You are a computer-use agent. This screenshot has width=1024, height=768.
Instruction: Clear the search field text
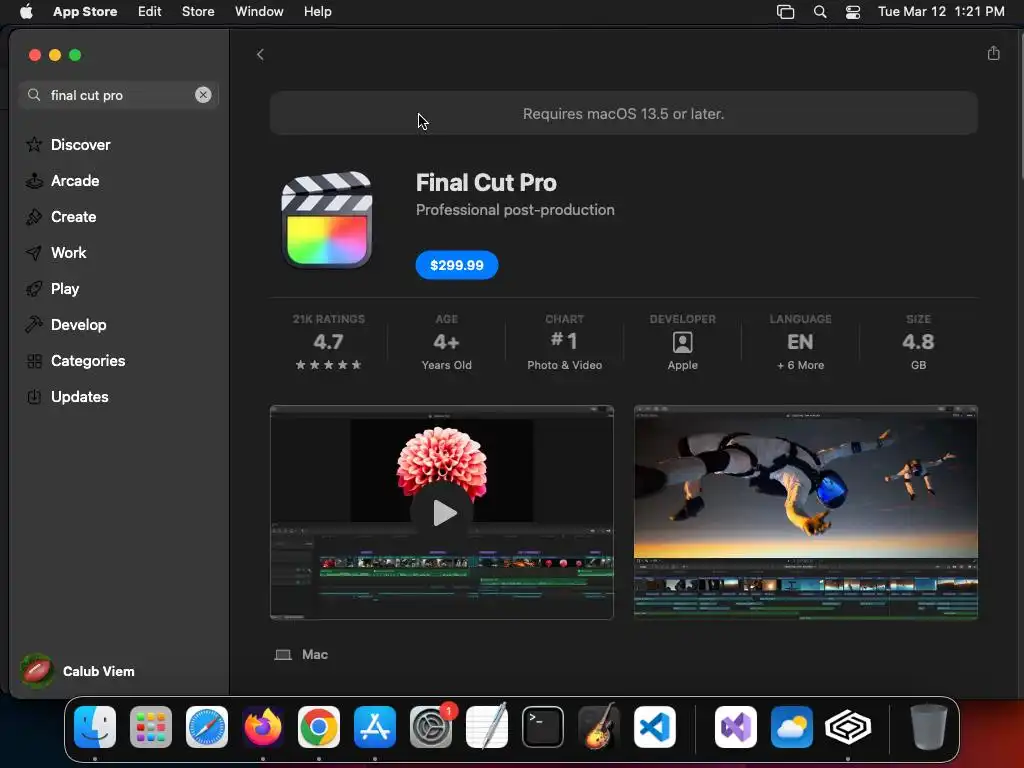tap(203, 95)
